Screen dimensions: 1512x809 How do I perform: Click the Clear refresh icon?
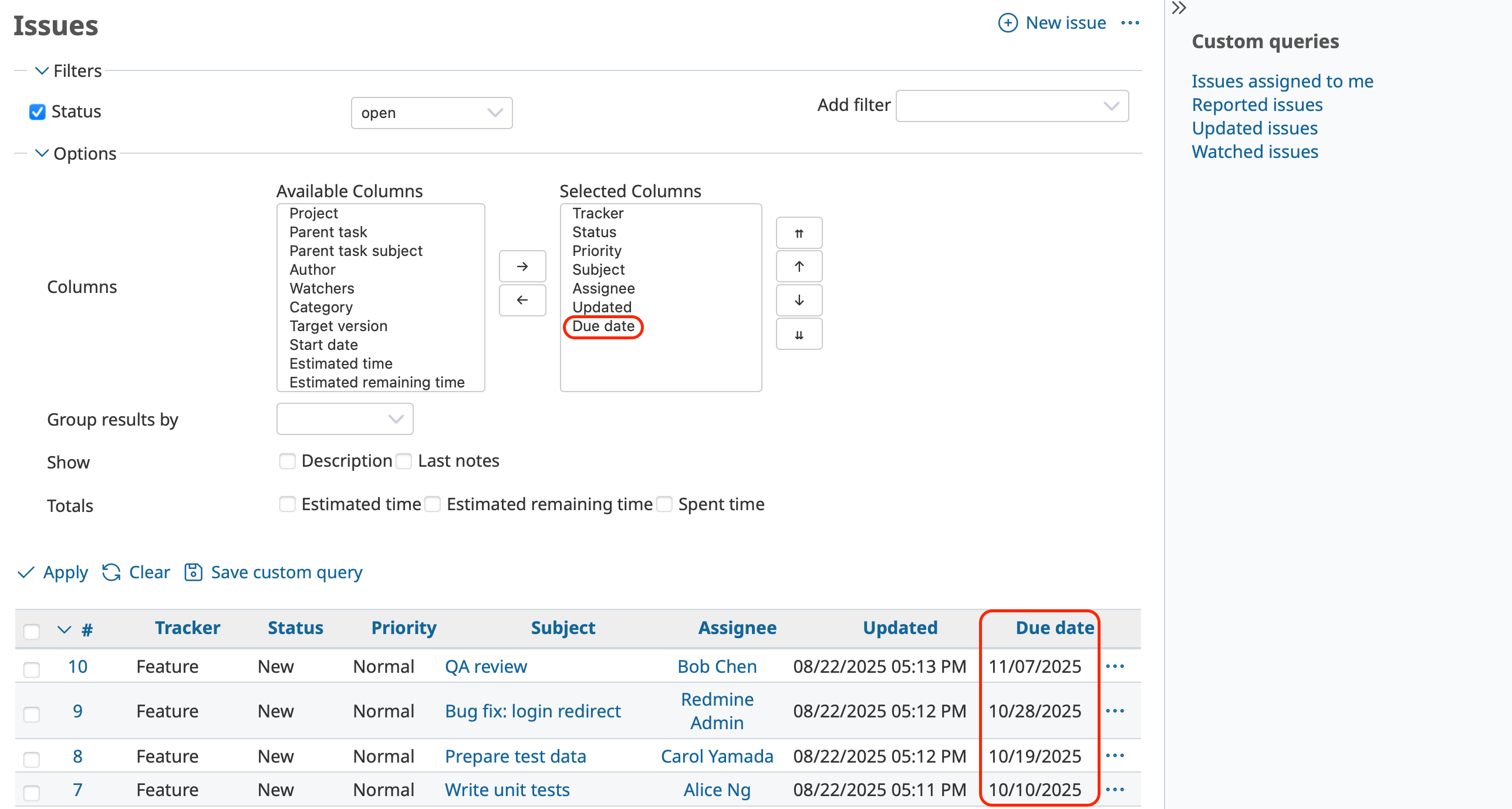[x=111, y=572]
